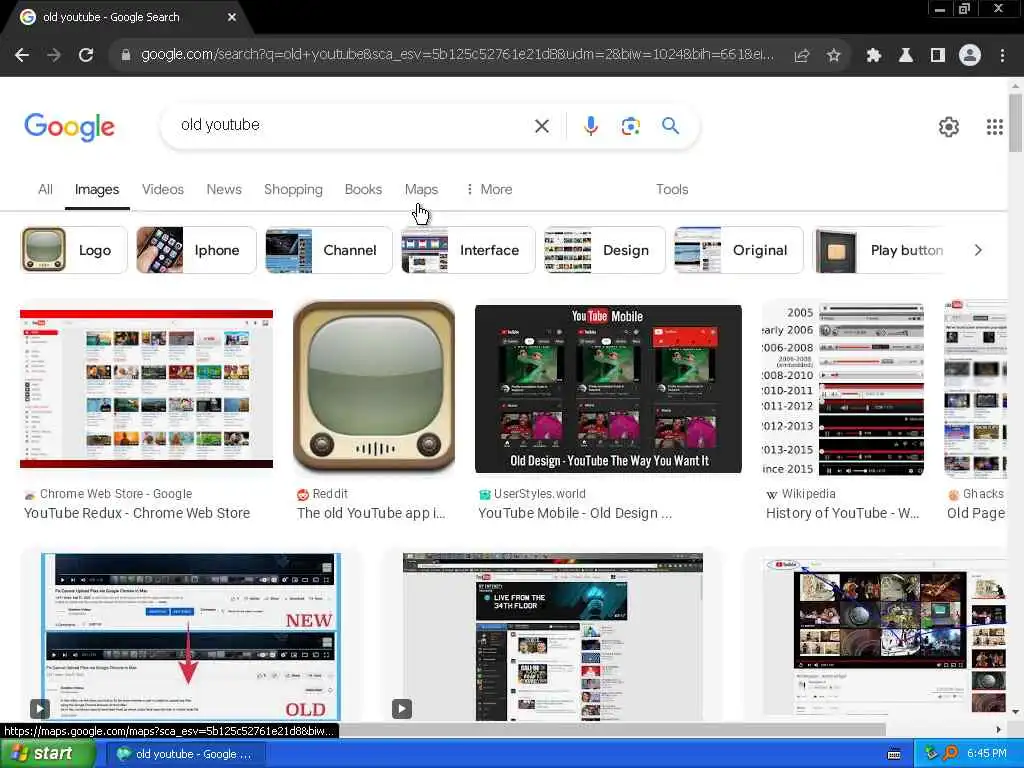Image resolution: width=1024 pixels, height=768 pixels.
Task: Open the 'Live from the 34th floor' image
Action: coord(552,637)
